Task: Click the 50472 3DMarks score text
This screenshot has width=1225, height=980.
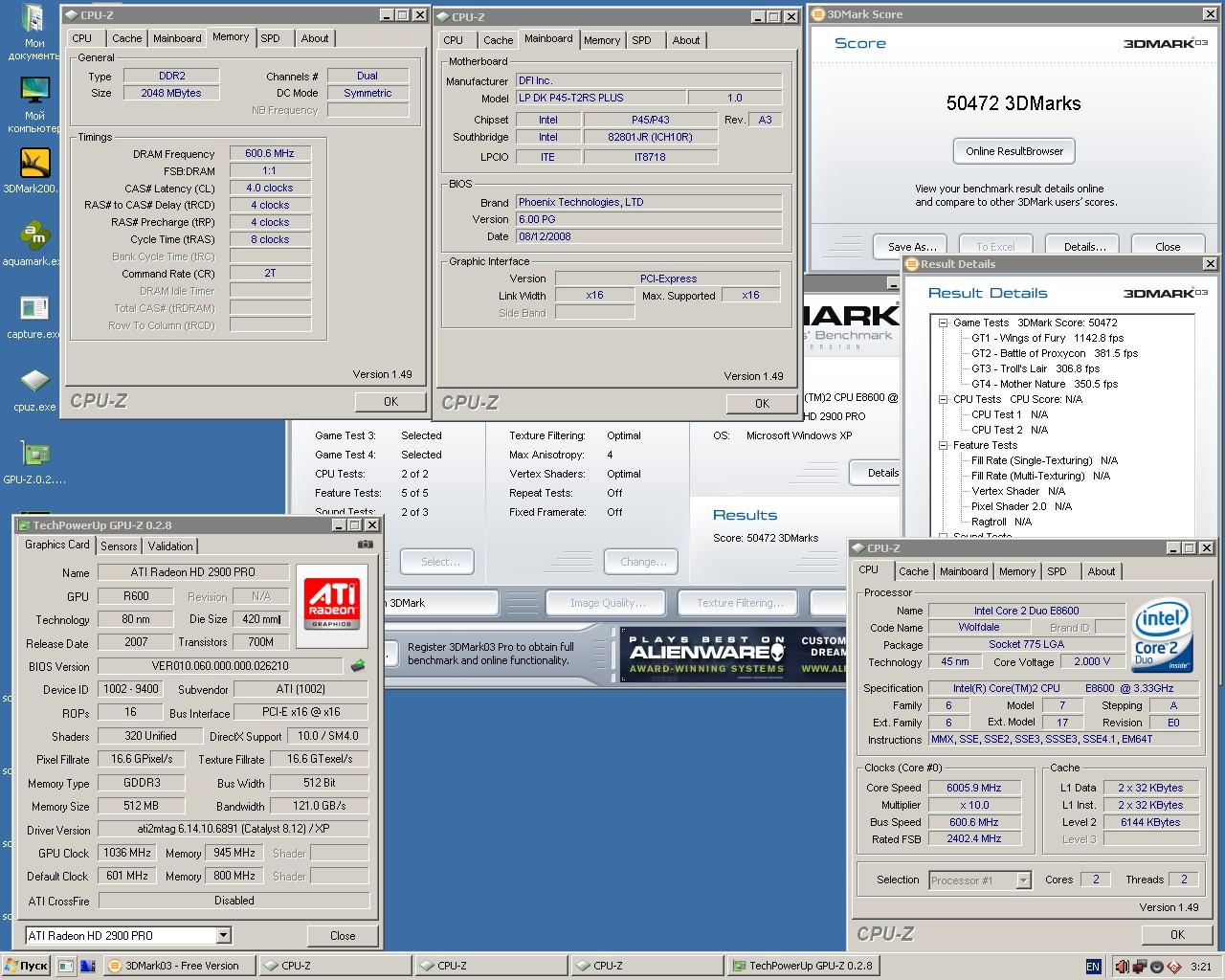Action: click(x=1013, y=103)
